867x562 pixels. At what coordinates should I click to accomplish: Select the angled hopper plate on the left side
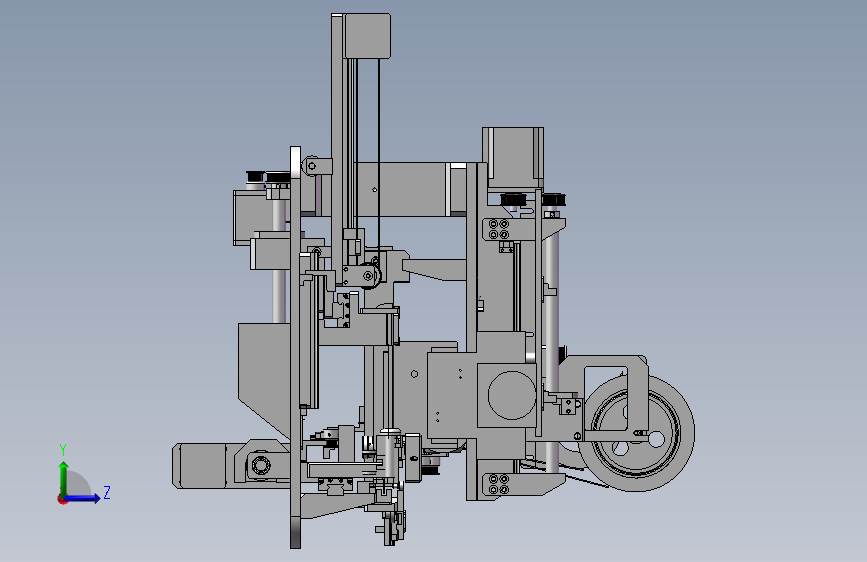point(264,380)
